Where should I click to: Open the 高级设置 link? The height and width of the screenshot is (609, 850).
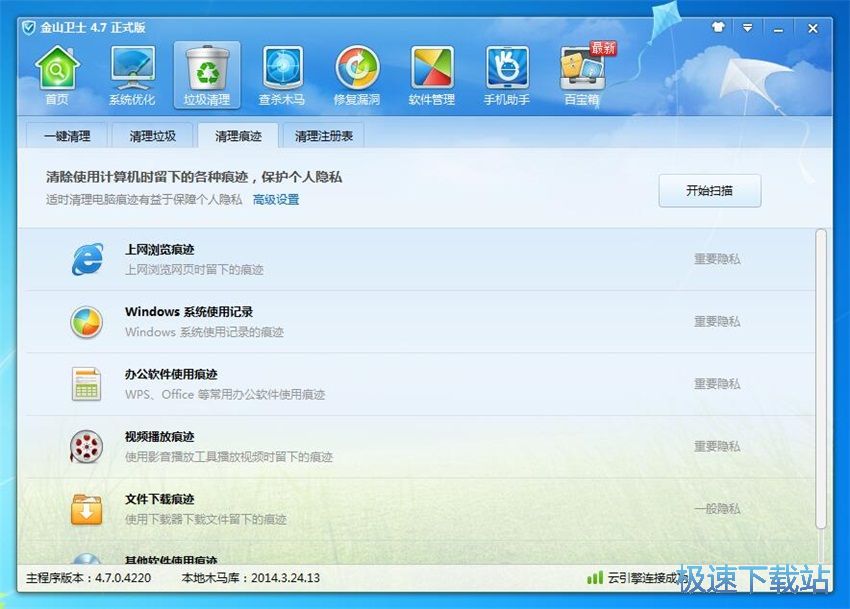276,200
